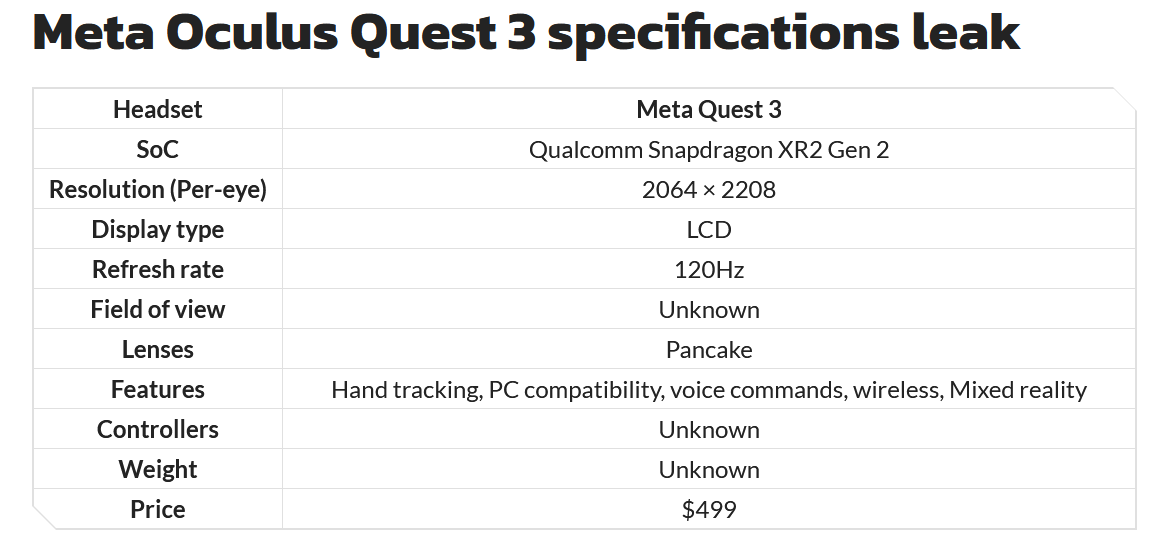Select the SoC row label
1172x553 pixels.
158,149
